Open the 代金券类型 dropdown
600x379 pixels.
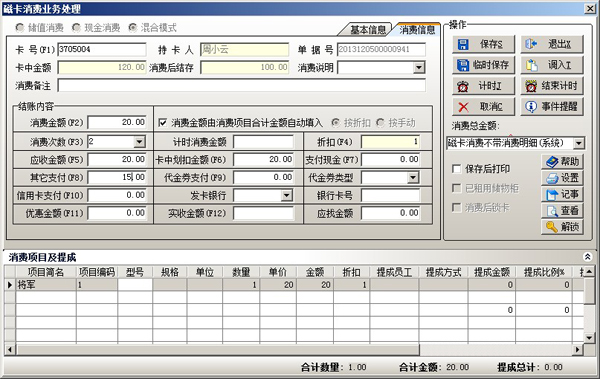coord(412,178)
